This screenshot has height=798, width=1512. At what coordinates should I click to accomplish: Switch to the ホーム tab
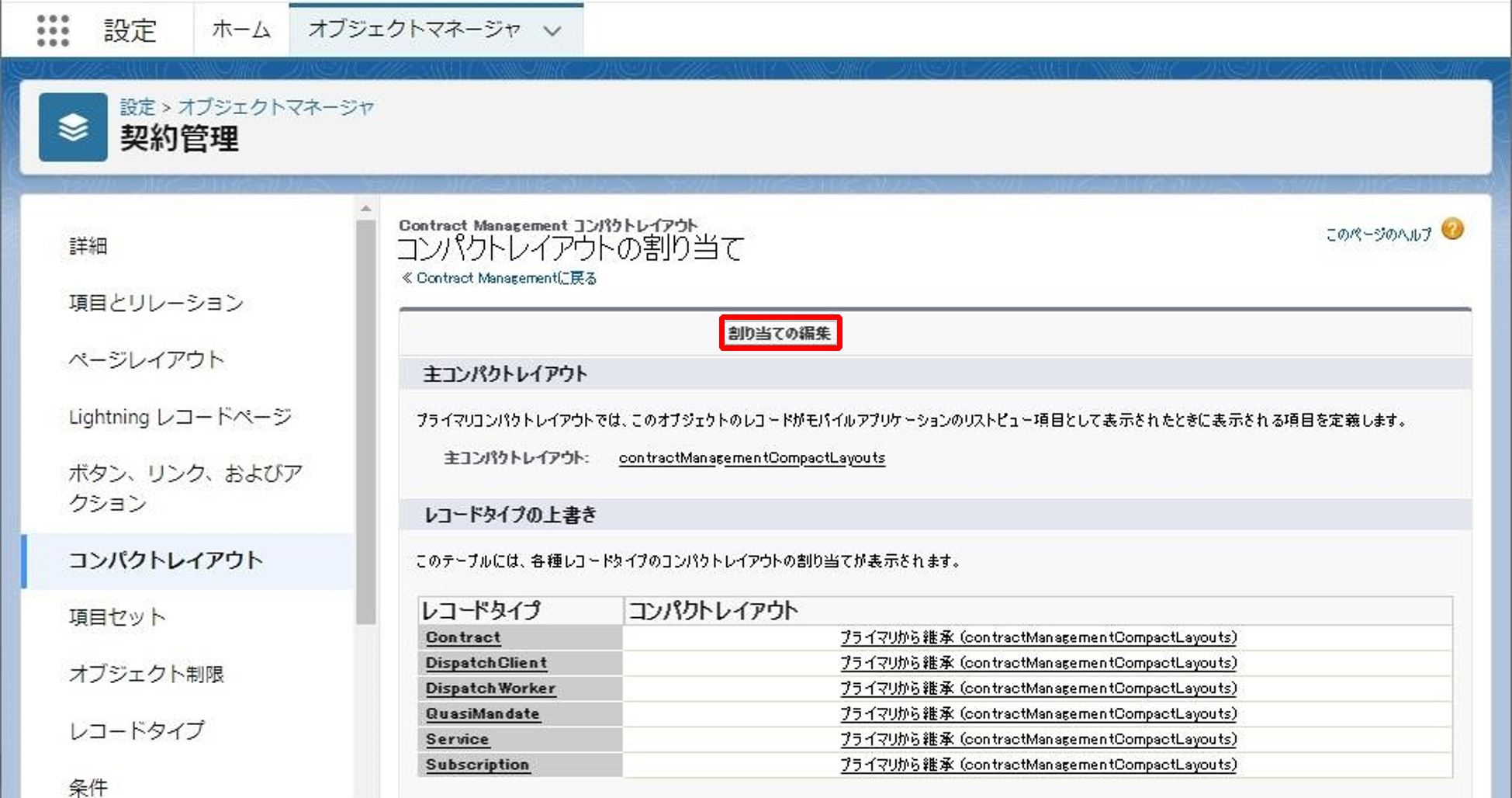(x=240, y=30)
